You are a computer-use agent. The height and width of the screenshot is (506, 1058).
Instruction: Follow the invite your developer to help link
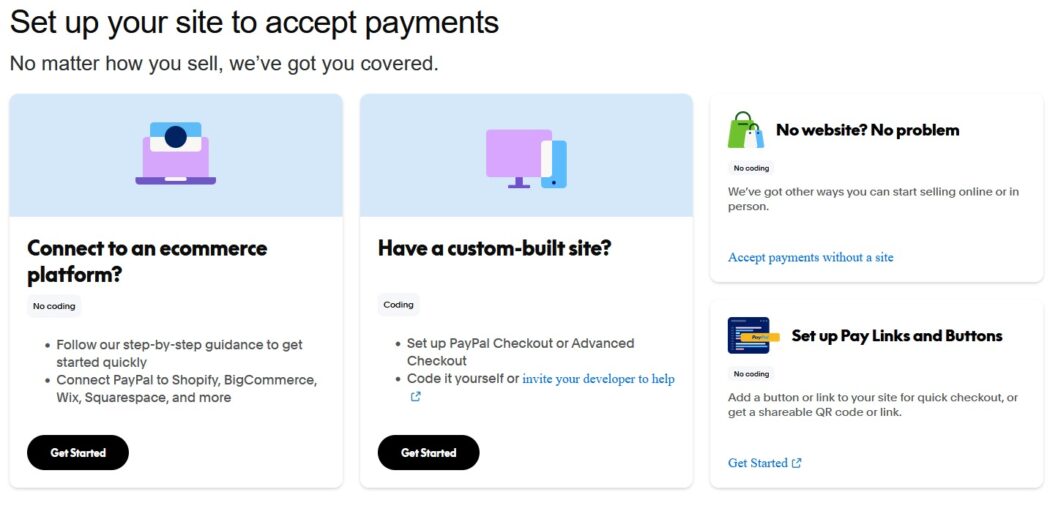click(598, 379)
